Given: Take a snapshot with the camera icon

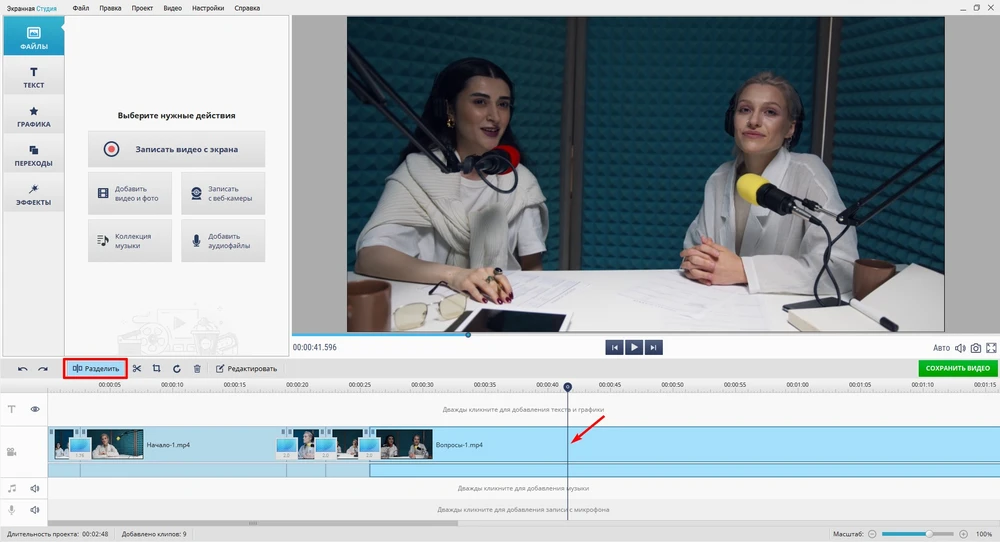Looking at the screenshot, I should pyautogui.click(x=976, y=348).
